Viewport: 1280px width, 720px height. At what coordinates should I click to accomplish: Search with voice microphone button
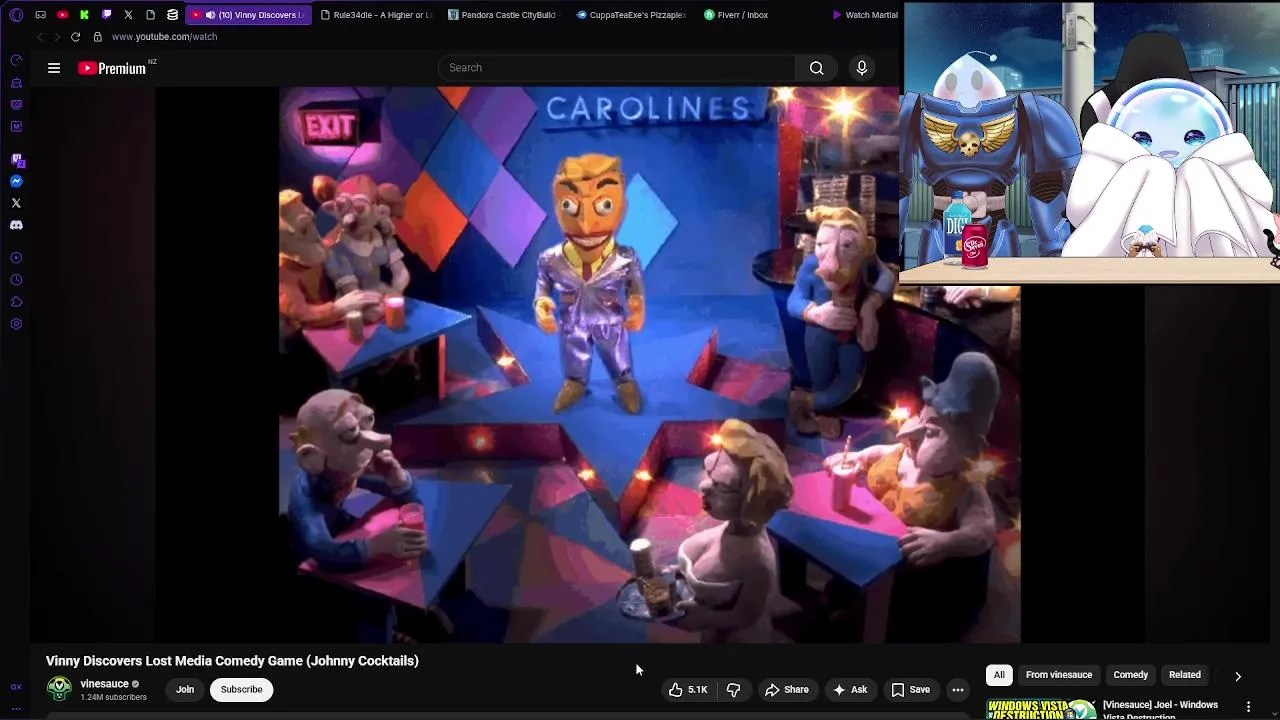862,68
